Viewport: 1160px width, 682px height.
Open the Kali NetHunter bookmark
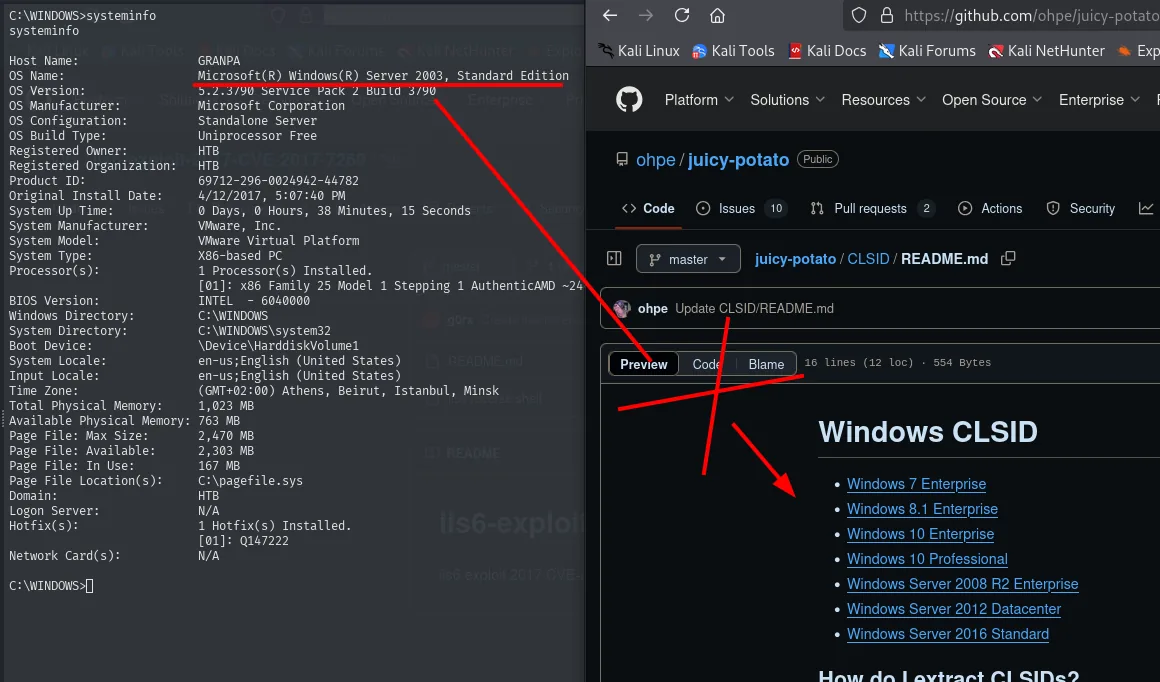[x=1047, y=51]
